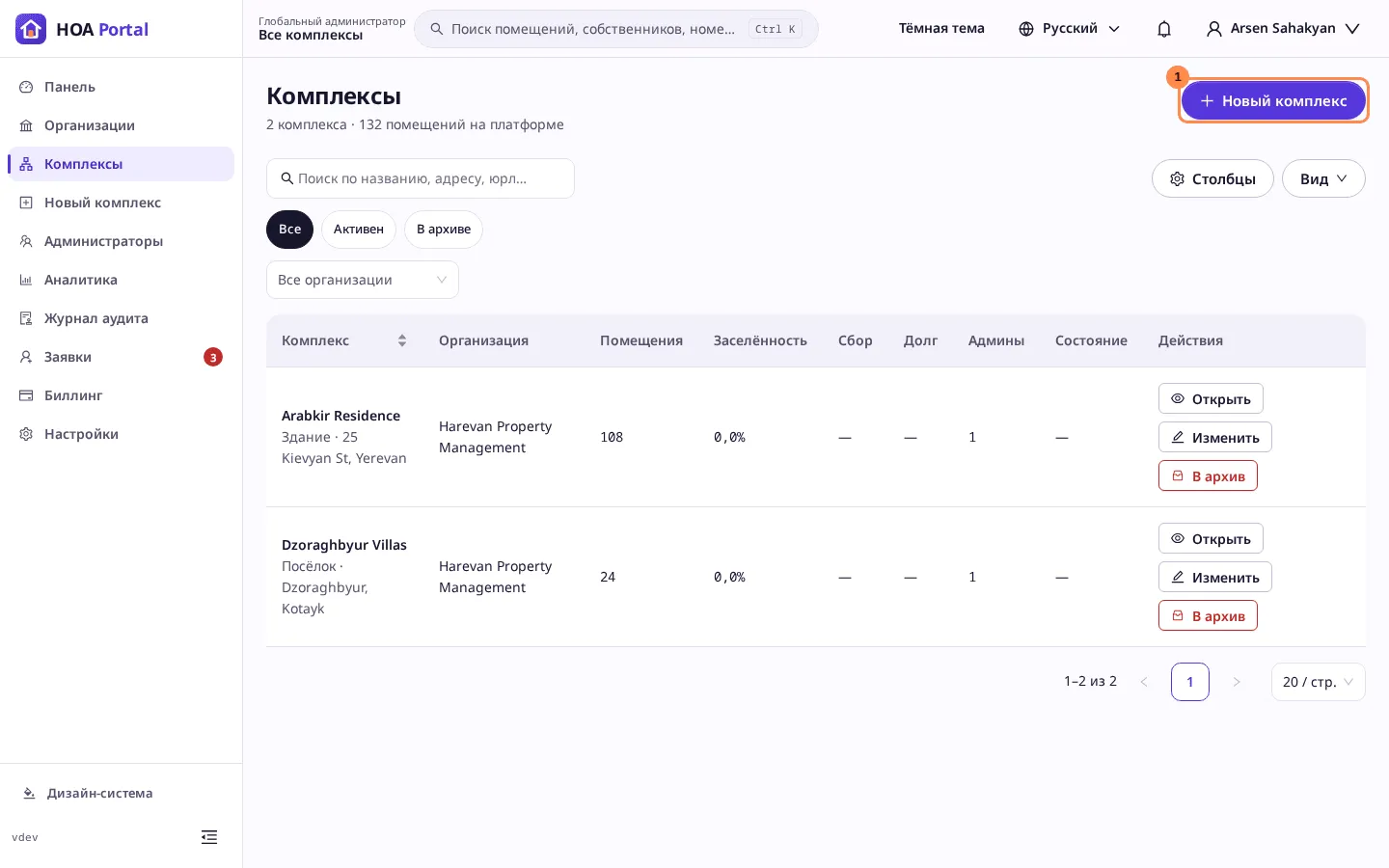
Task: Expand the Все организации dropdown
Action: (x=363, y=280)
